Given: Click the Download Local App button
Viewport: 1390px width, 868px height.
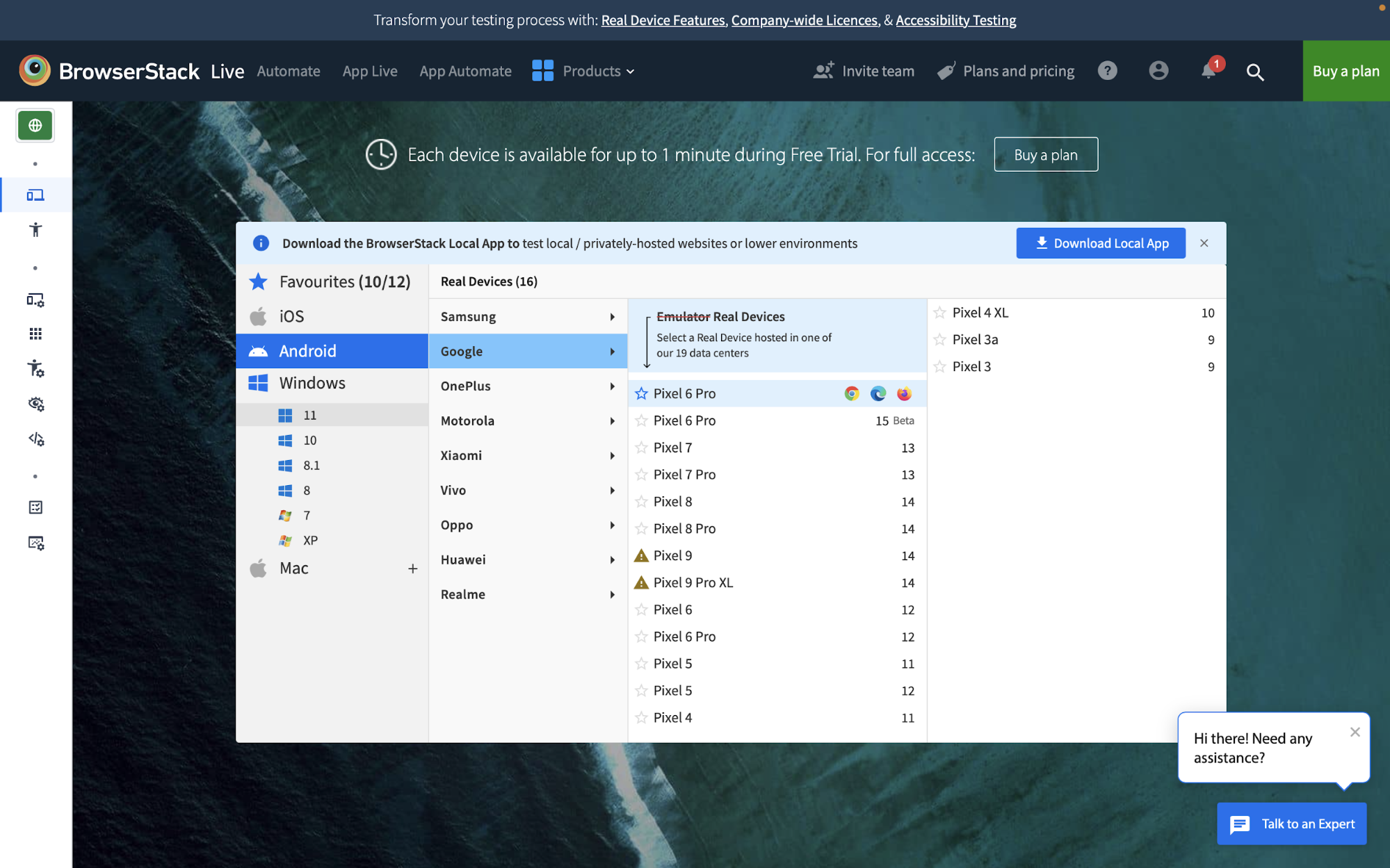Looking at the screenshot, I should coord(1099,243).
